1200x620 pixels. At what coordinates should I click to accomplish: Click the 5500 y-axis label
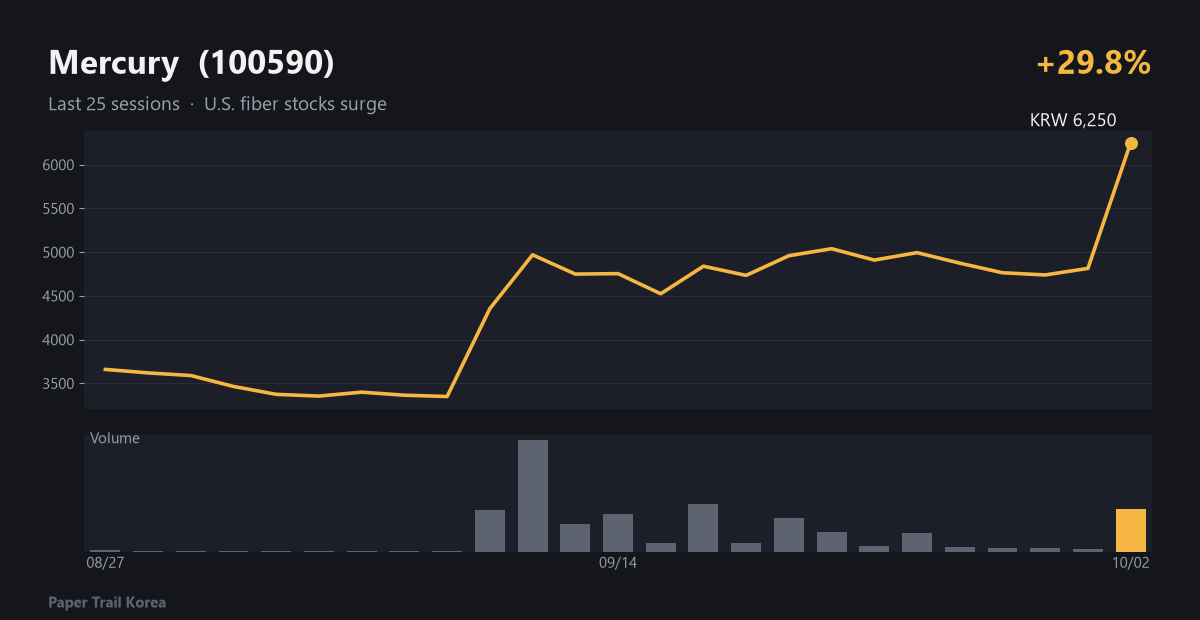[x=59, y=209]
